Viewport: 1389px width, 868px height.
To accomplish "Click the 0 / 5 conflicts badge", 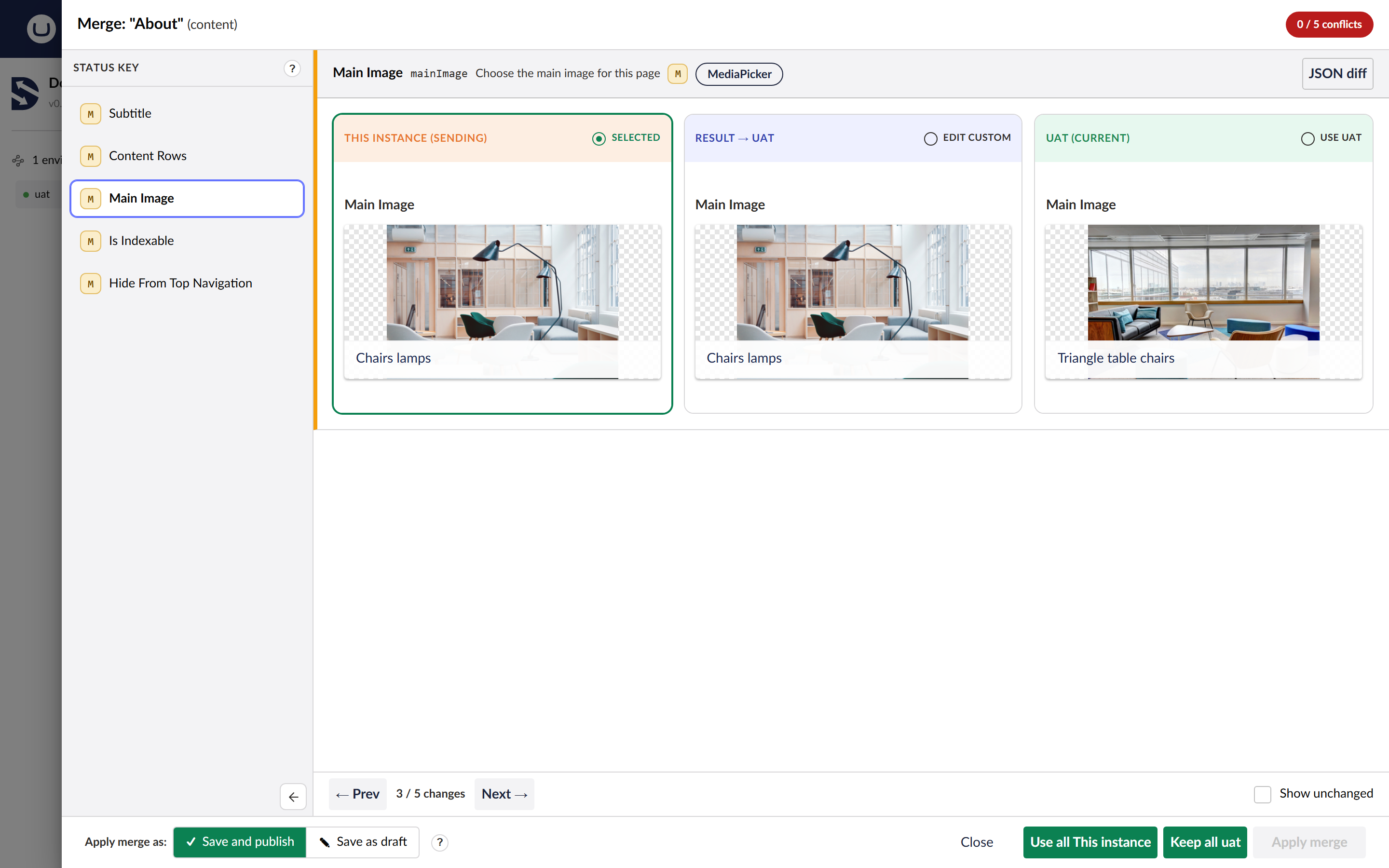I will pyautogui.click(x=1329, y=25).
